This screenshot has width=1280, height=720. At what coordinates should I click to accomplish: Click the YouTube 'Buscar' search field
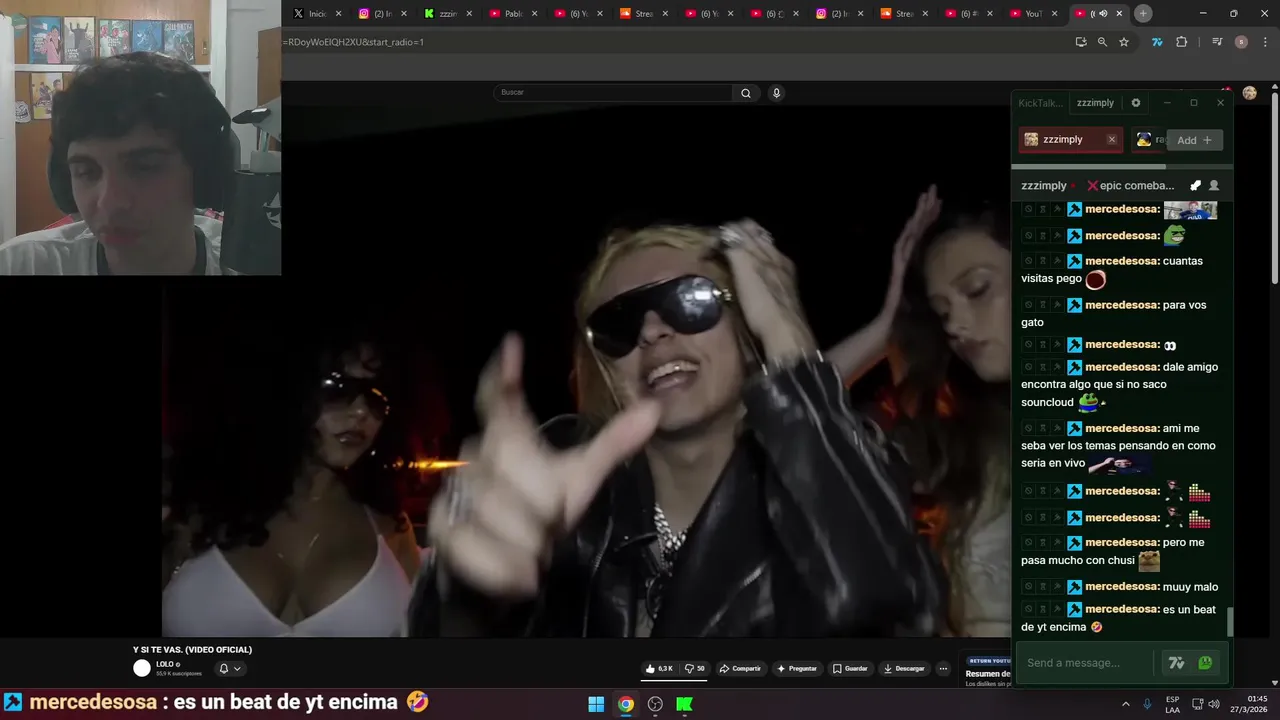(x=613, y=92)
